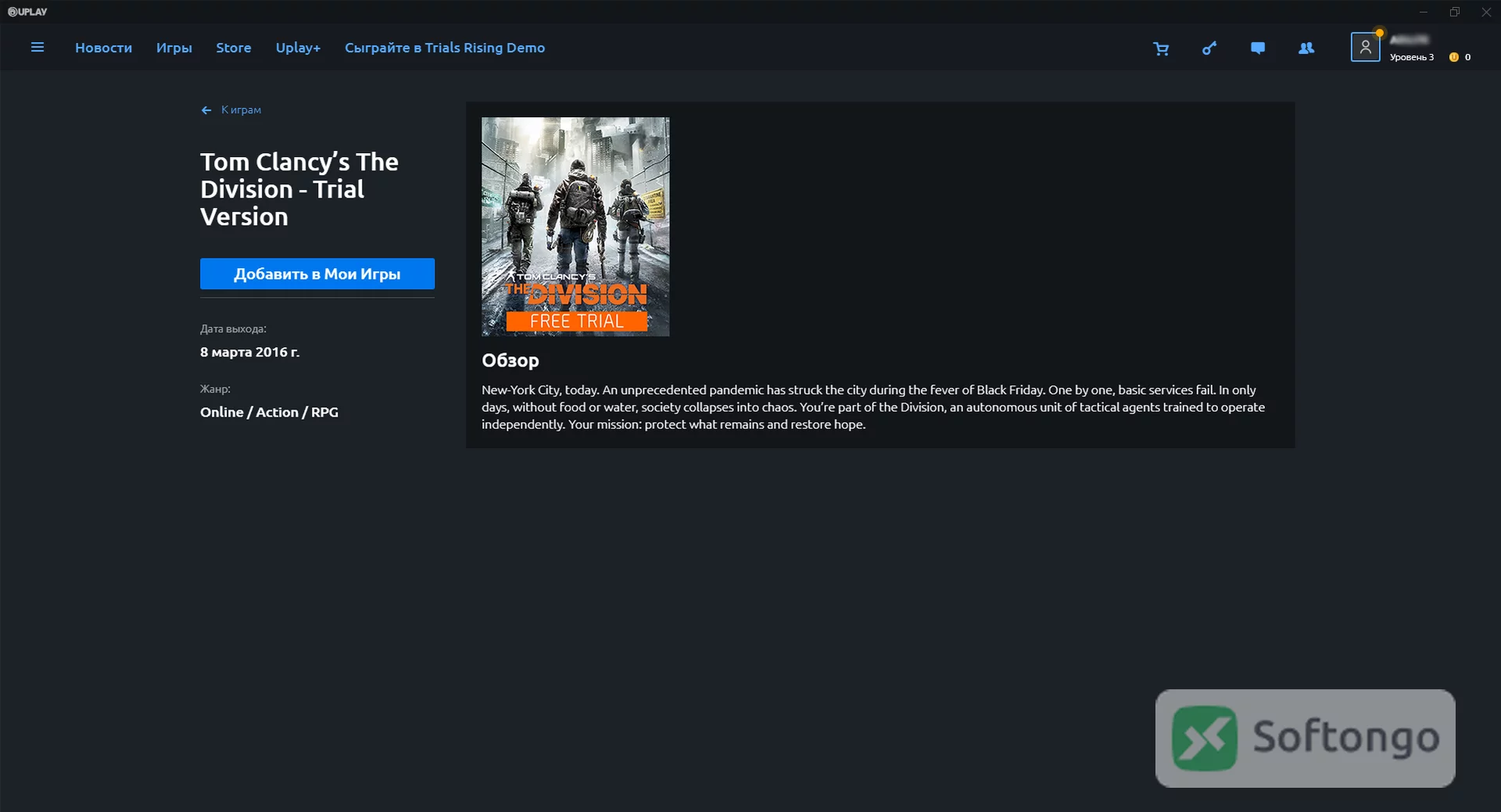This screenshot has width=1501, height=812.
Task: Click the Уровень 3 level label
Action: click(1412, 57)
